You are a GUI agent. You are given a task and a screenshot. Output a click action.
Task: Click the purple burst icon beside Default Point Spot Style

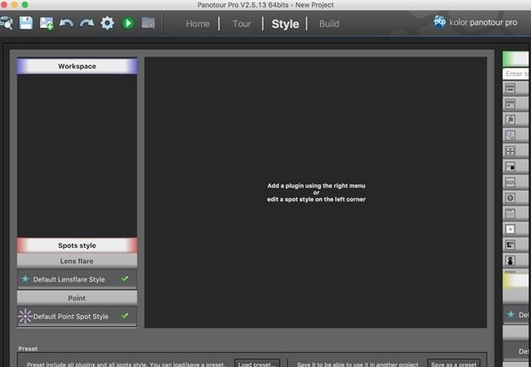pos(25,316)
